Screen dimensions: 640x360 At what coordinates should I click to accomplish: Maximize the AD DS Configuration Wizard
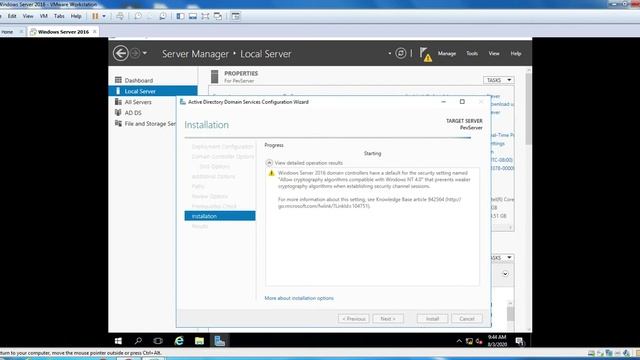pyautogui.click(x=462, y=102)
